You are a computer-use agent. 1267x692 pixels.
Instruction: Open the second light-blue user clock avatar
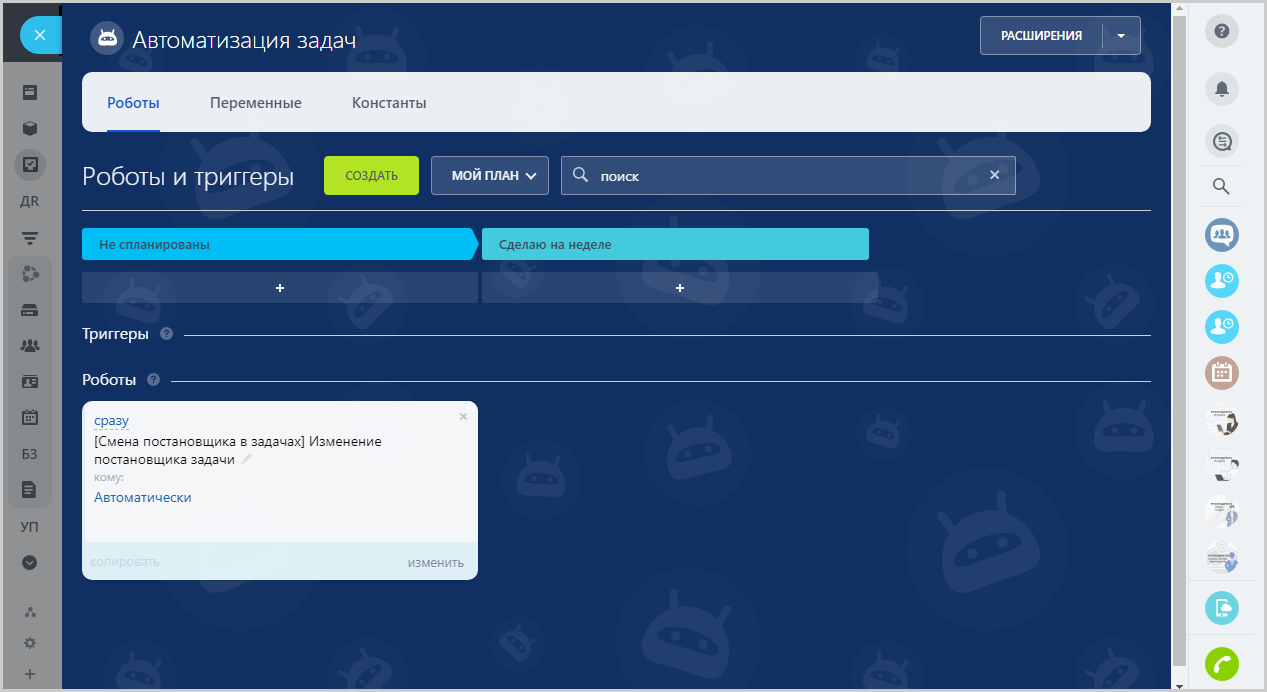[1222, 327]
